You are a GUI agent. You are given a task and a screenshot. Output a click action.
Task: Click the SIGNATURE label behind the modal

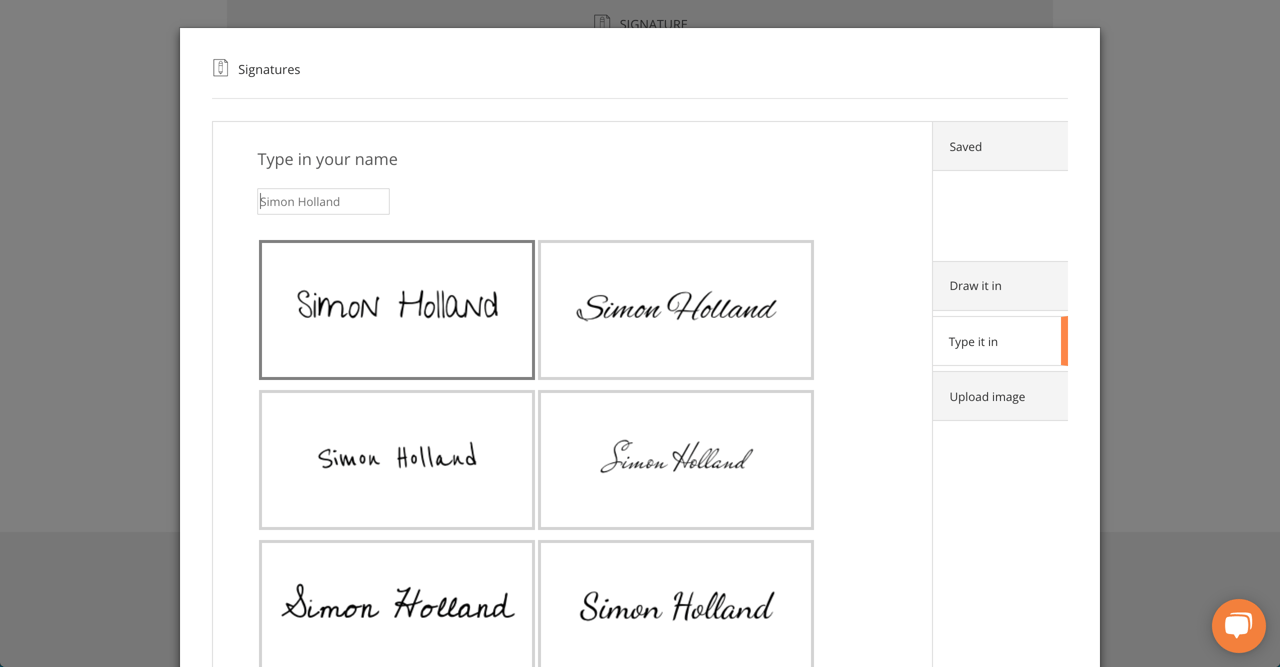pyautogui.click(x=652, y=24)
